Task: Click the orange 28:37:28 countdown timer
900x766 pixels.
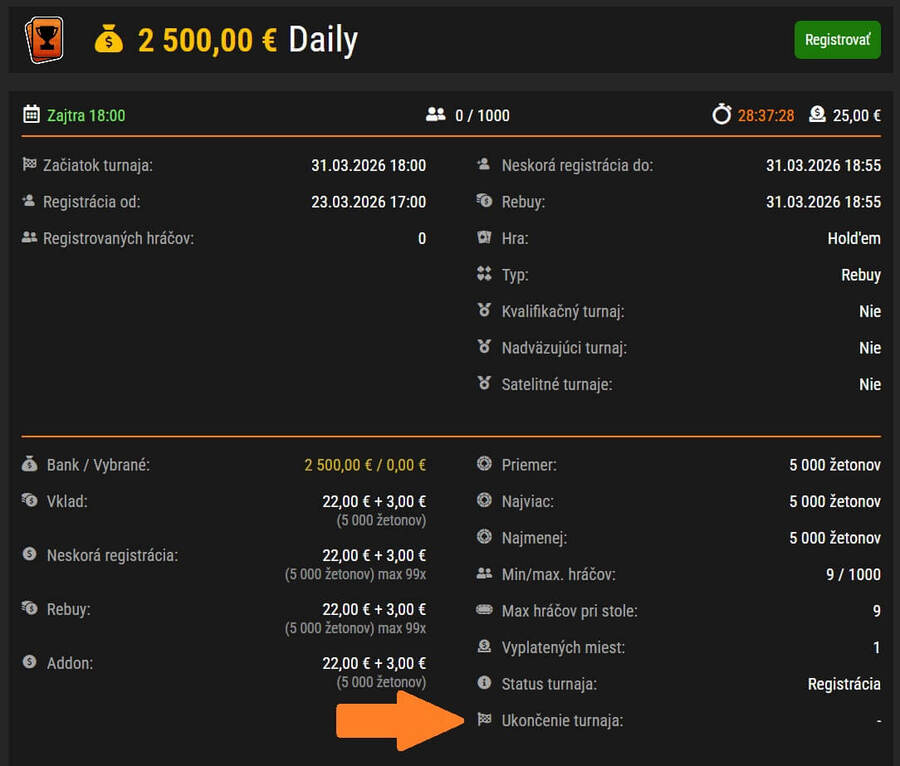Action: click(766, 116)
